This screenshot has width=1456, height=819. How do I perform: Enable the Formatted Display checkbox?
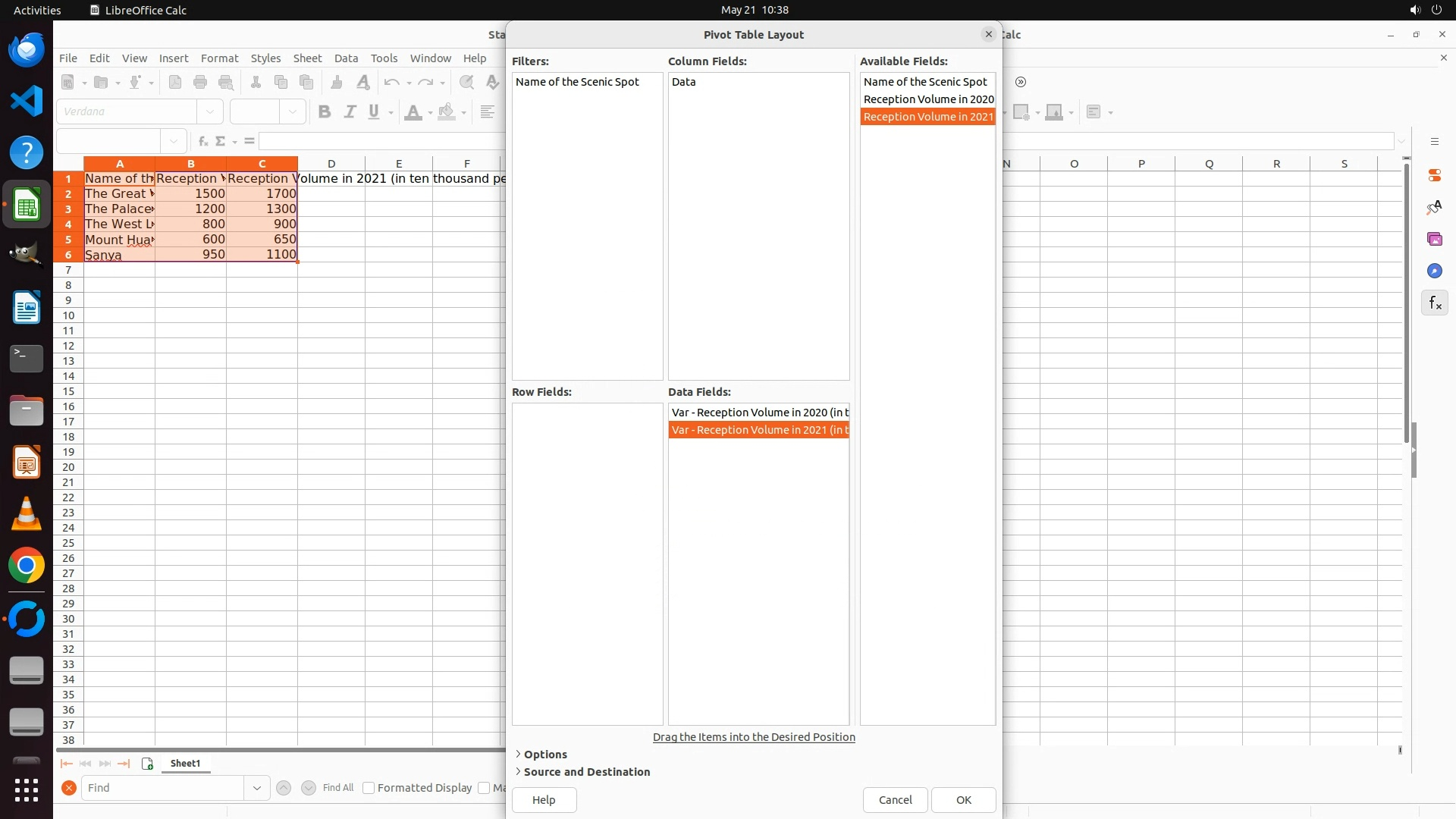pyautogui.click(x=369, y=788)
